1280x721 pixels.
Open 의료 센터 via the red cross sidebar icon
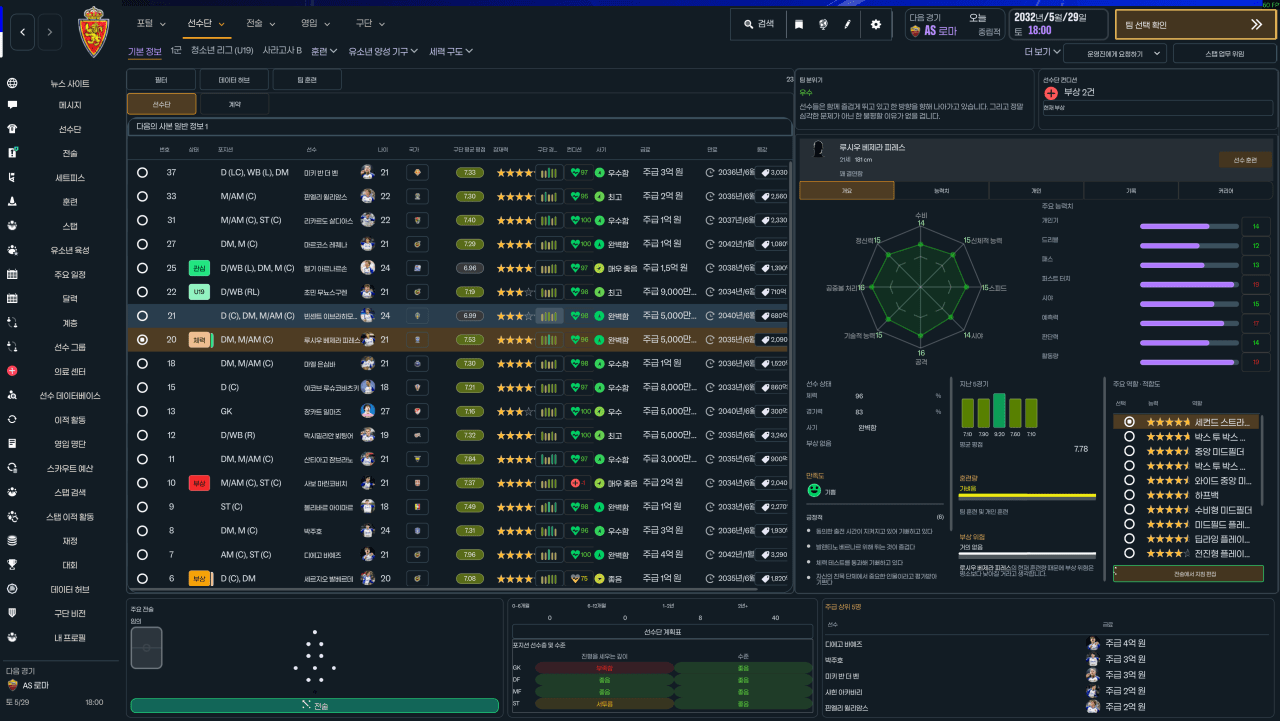coord(12,371)
